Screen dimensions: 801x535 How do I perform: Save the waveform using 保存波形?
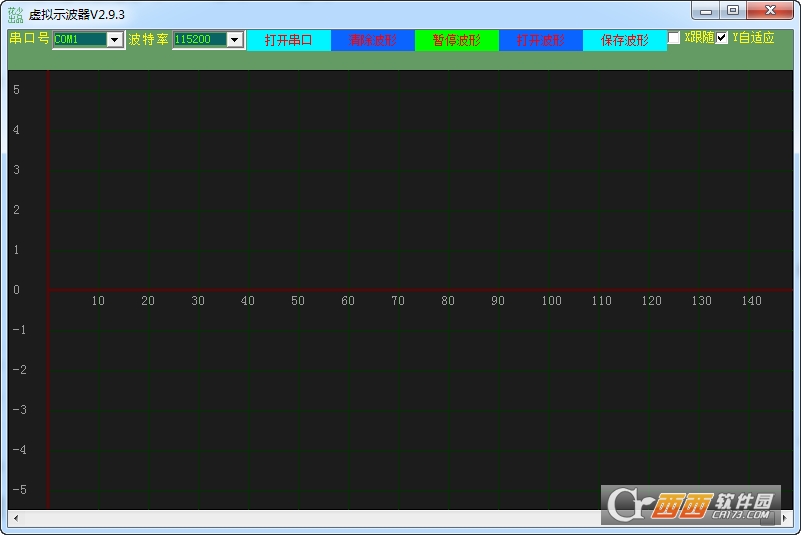[x=625, y=40]
